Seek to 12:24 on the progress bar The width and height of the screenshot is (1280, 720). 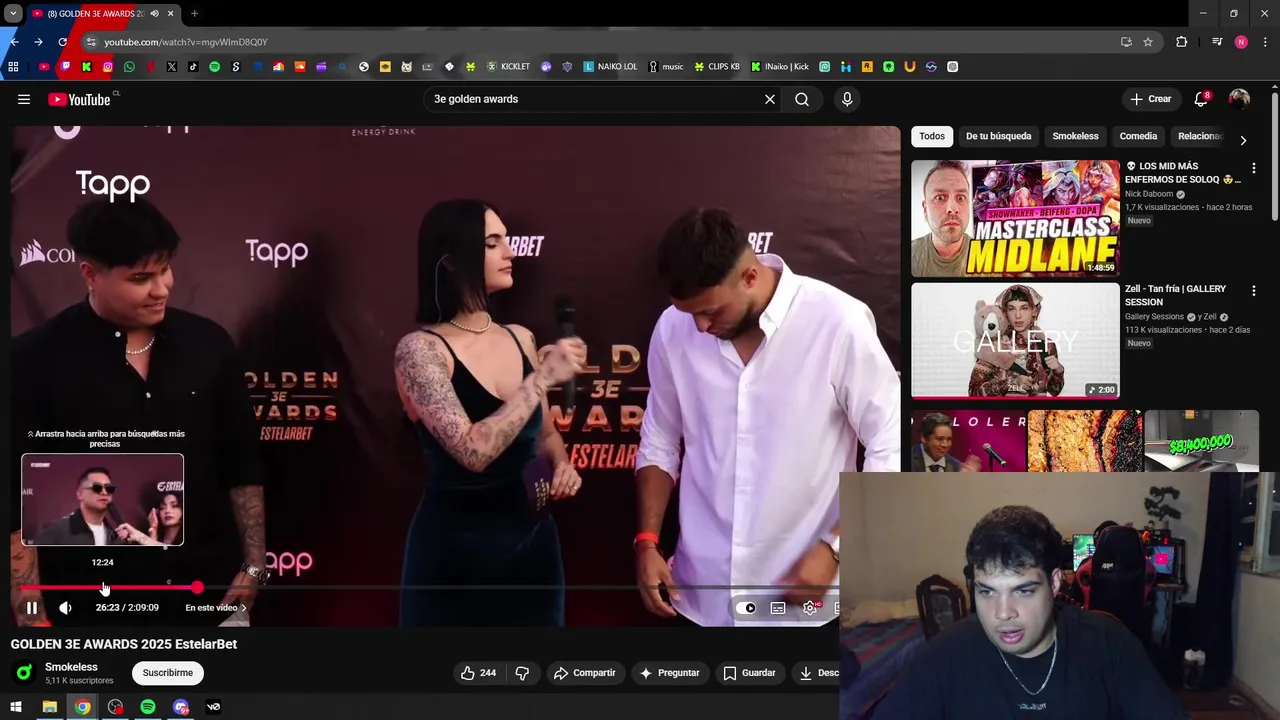[x=104, y=588]
